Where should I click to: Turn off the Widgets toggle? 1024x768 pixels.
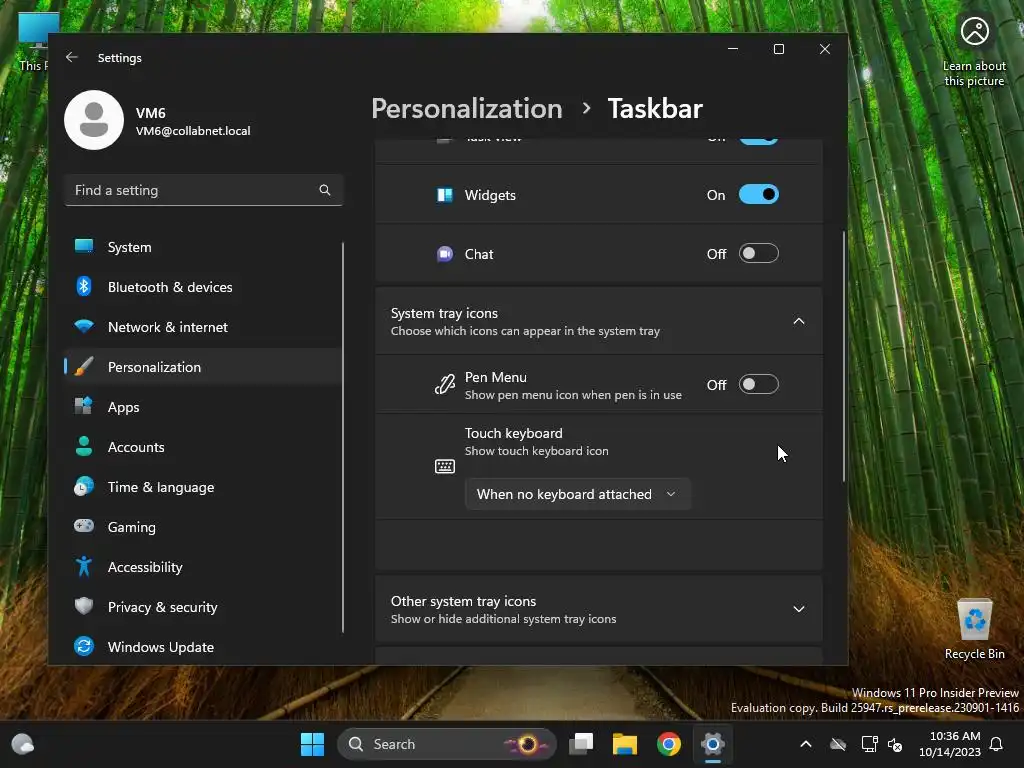pyautogui.click(x=758, y=195)
